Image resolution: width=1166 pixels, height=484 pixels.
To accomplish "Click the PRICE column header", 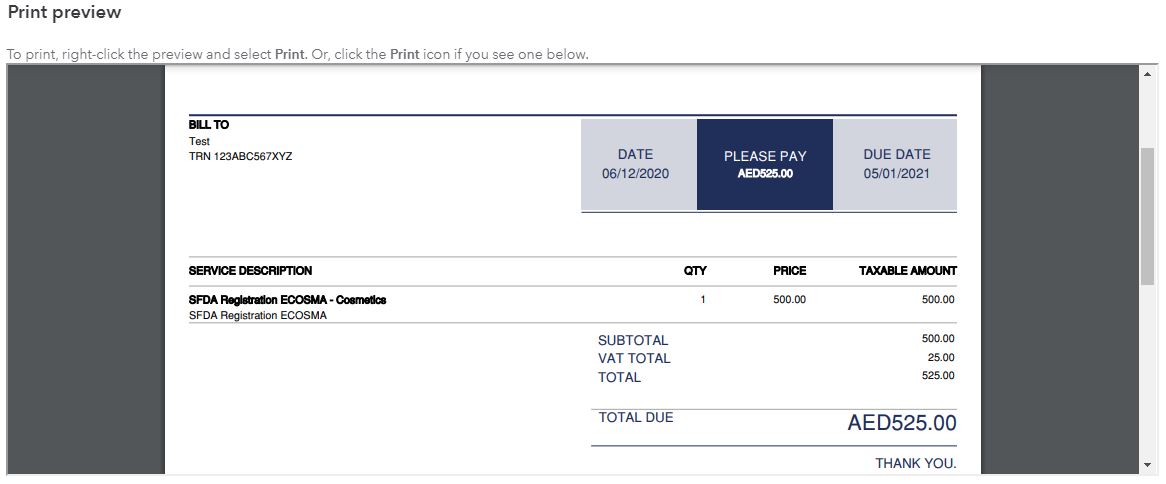I will pyautogui.click(x=789, y=271).
